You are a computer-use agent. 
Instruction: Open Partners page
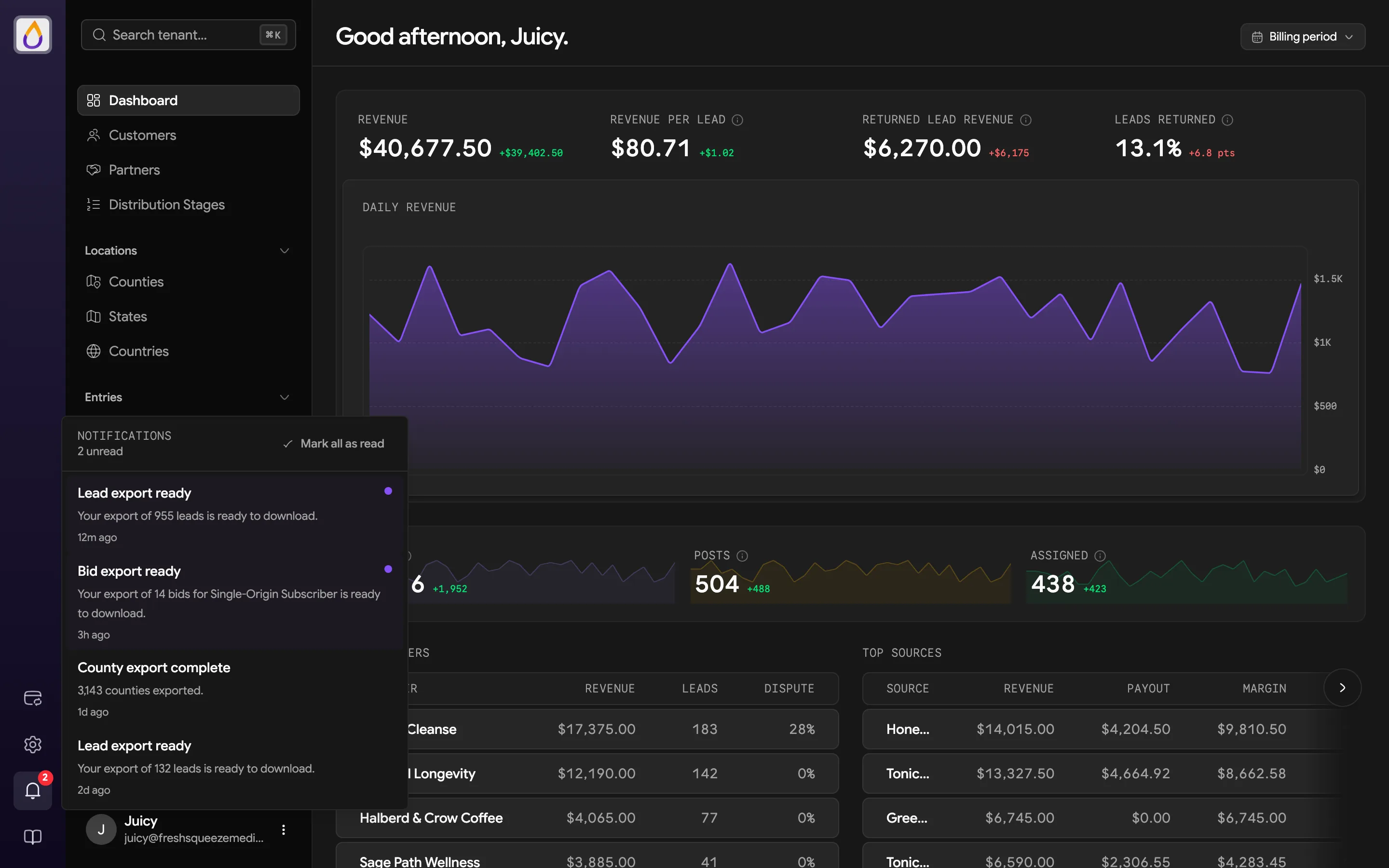(188, 170)
